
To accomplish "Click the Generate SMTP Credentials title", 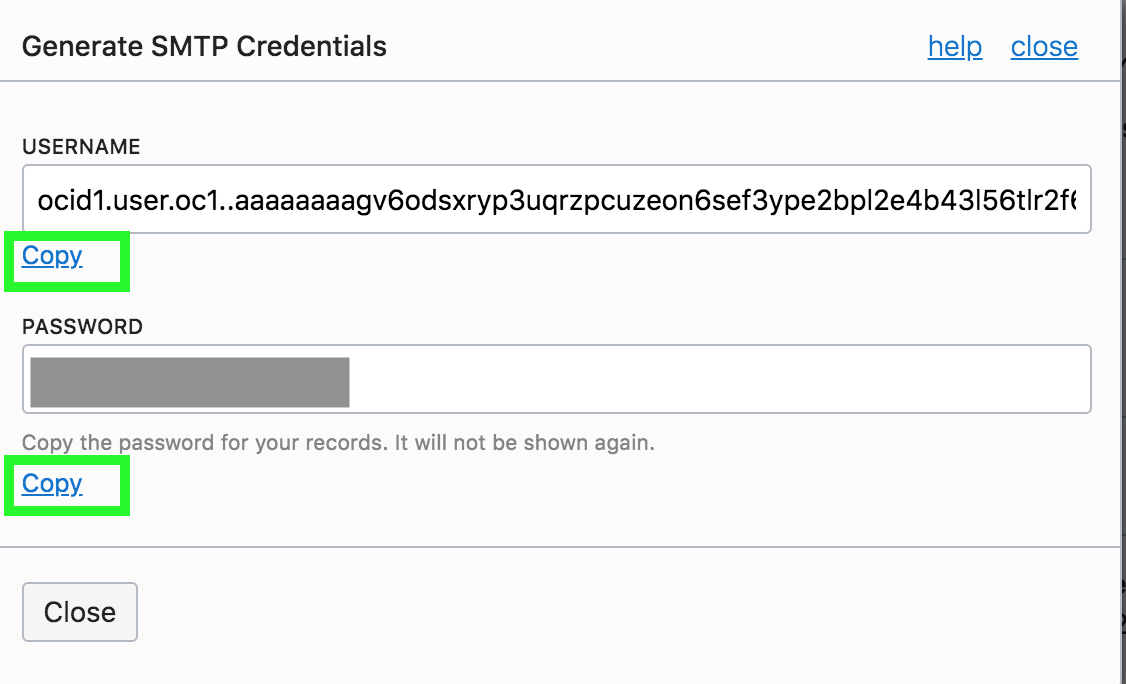I will pyautogui.click(x=204, y=46).
